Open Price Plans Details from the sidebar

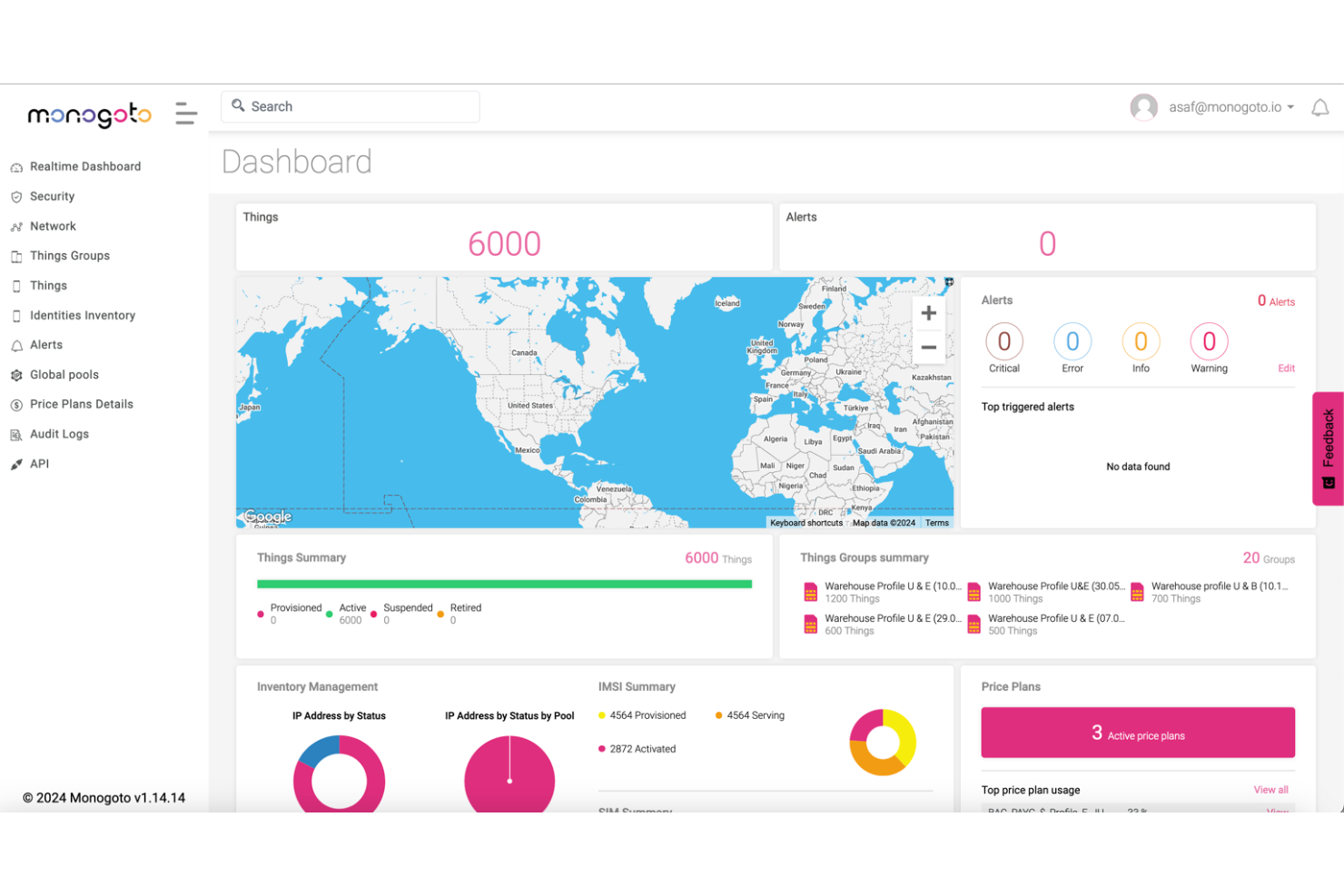[17, 404]
